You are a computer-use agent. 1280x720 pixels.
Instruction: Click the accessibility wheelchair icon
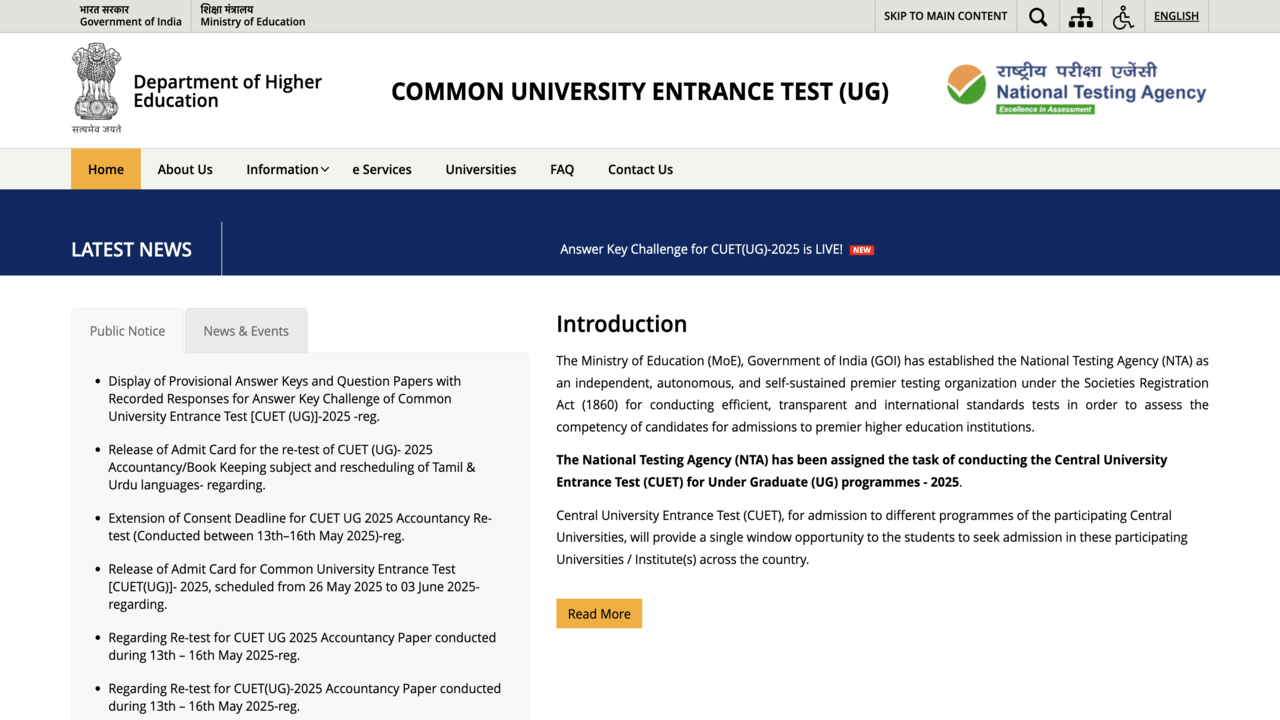tap(1123, 17)
